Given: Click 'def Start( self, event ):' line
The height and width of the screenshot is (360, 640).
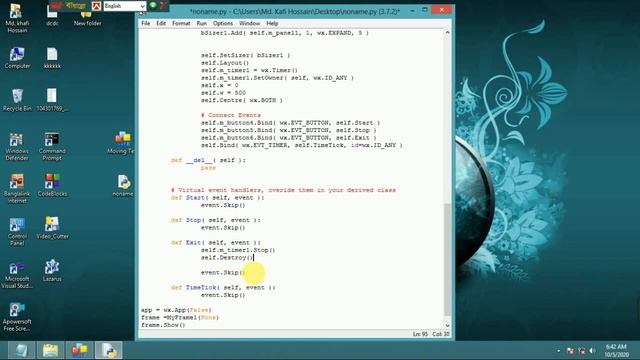Looking at the screenshot, I should [218, 198].
